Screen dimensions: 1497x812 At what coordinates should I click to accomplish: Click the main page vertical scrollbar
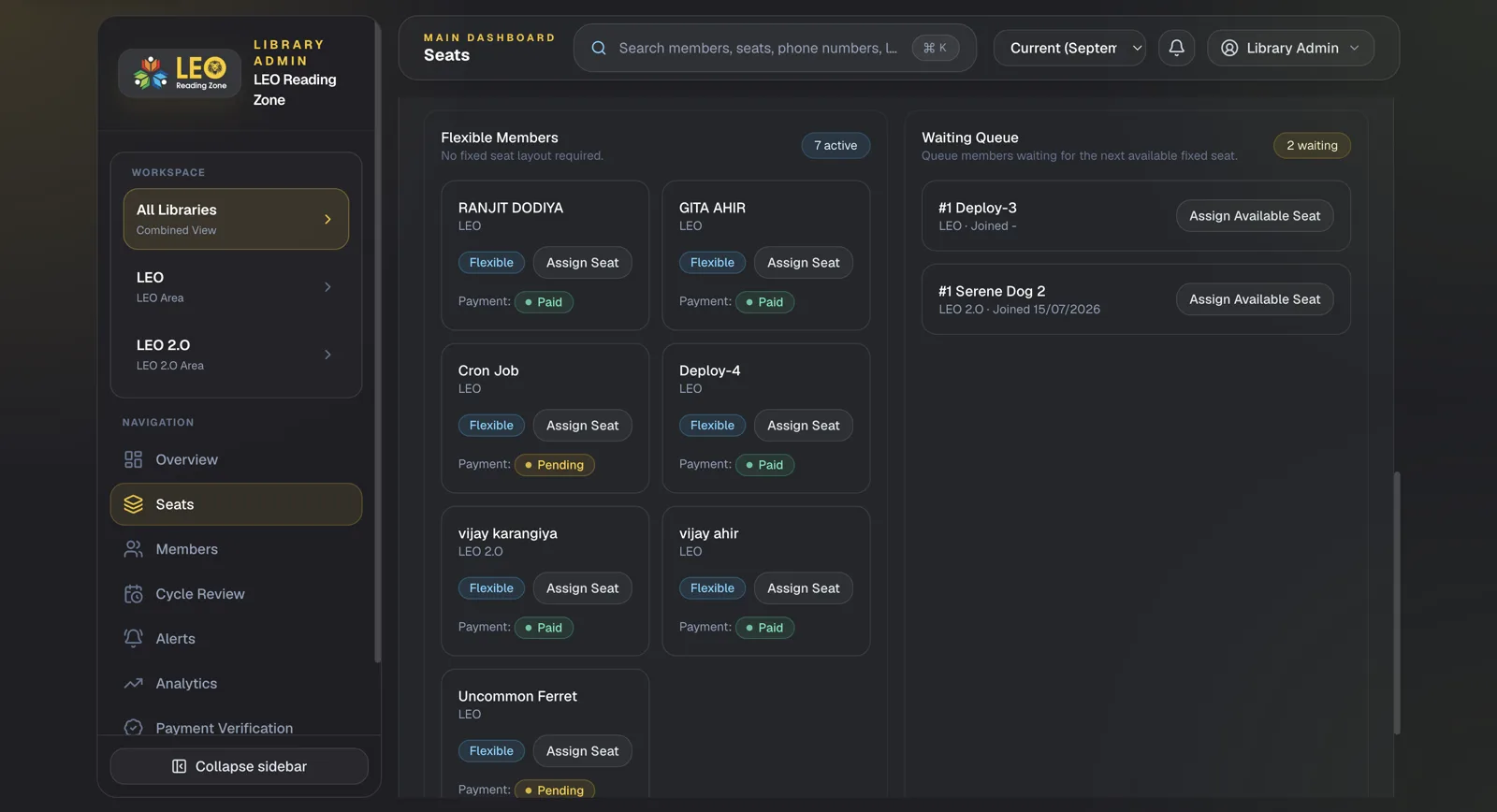pos(1397,603)
